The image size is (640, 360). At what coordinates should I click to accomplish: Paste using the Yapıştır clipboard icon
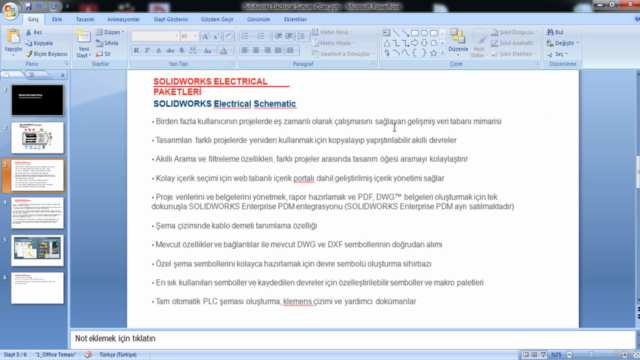point(13,37)
